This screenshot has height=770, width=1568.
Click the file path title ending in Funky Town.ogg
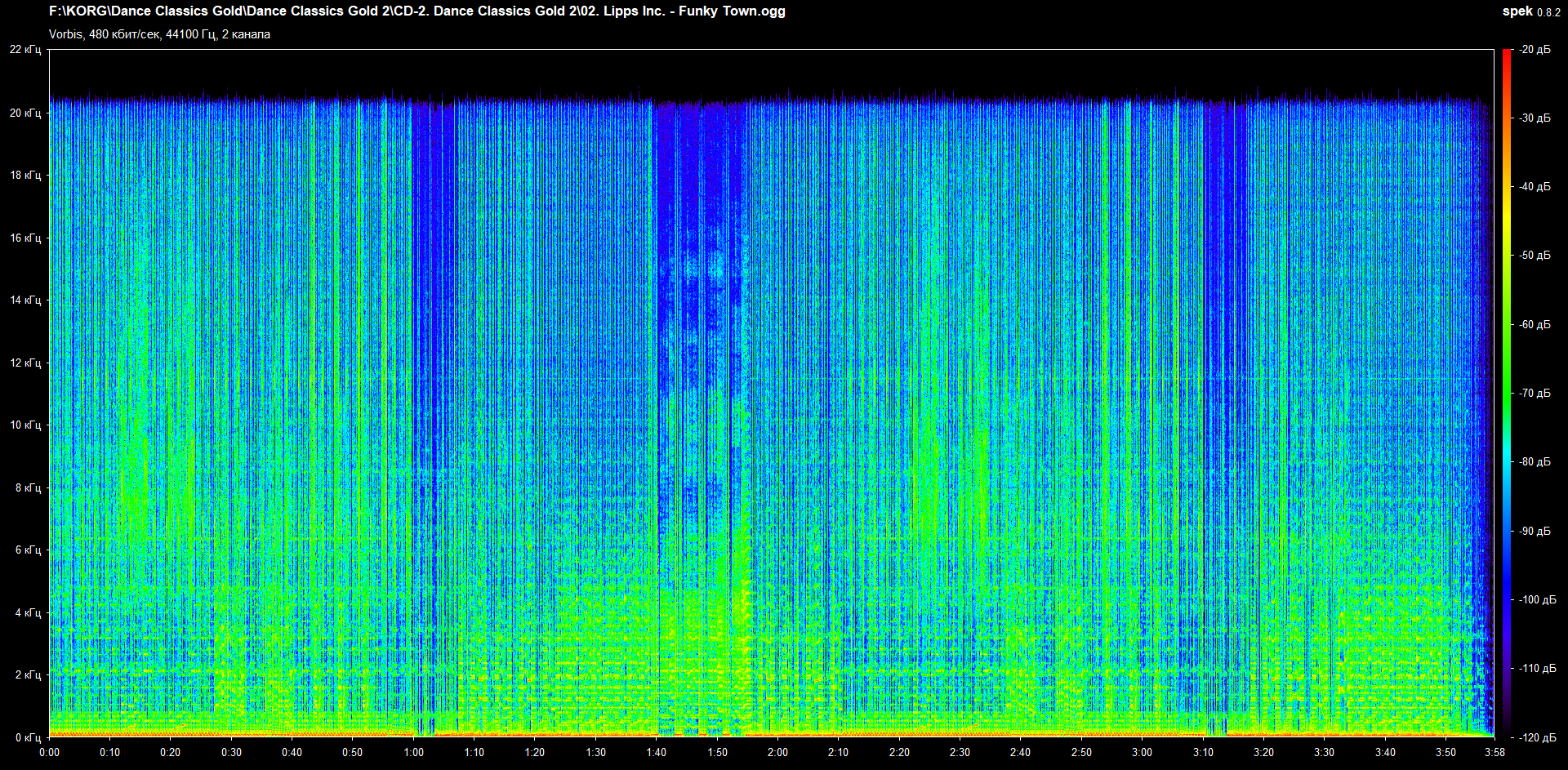click(416, 11)
